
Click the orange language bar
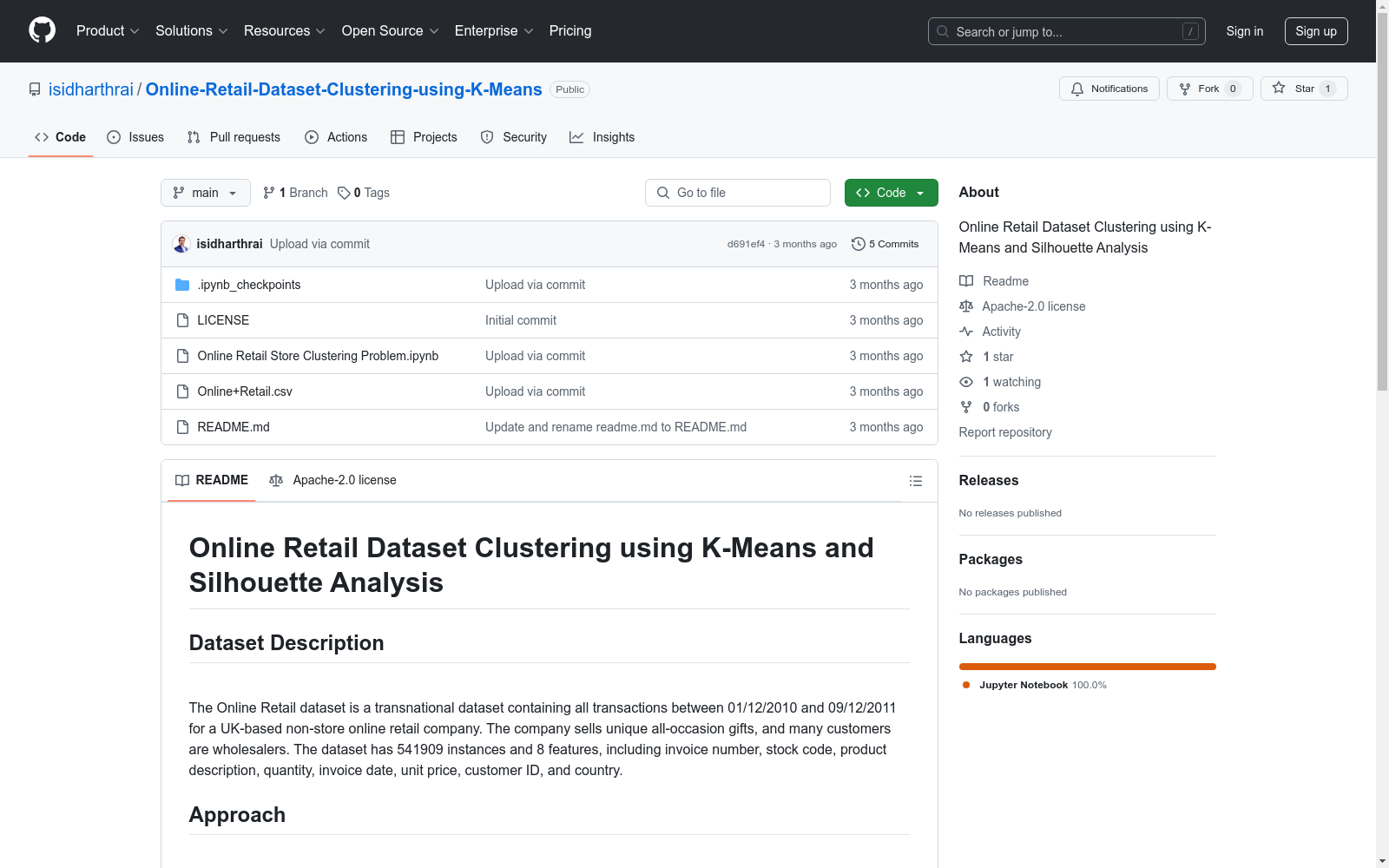[x=1087, y=667]
